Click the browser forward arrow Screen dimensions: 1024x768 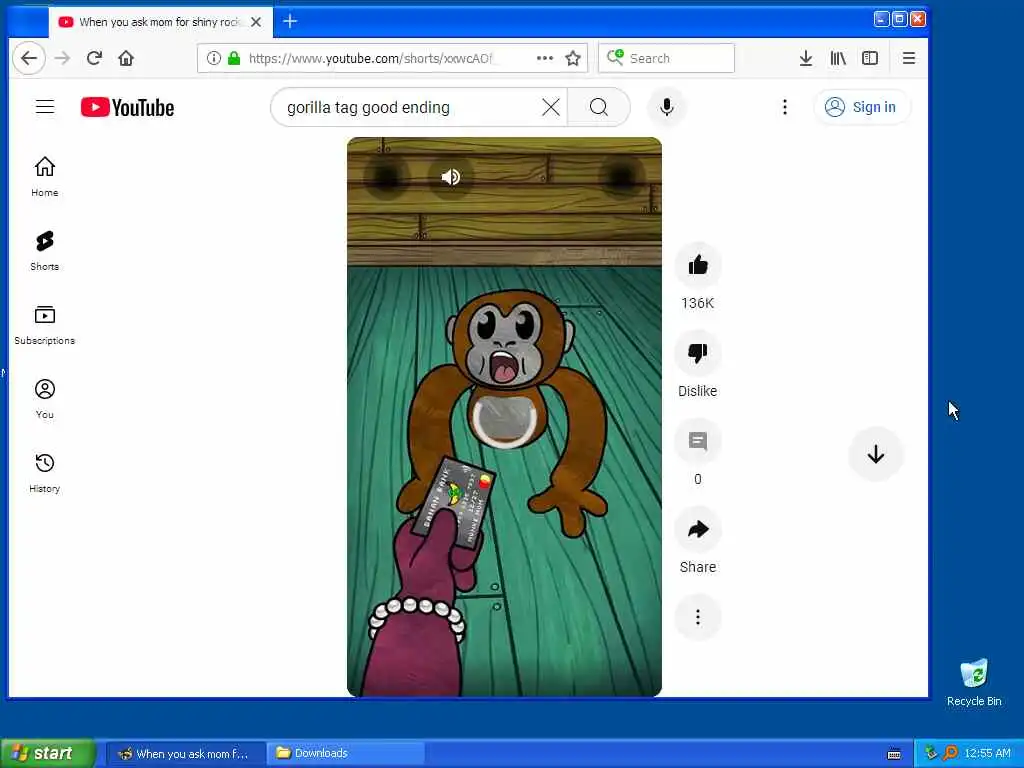[x=62, y=58]
